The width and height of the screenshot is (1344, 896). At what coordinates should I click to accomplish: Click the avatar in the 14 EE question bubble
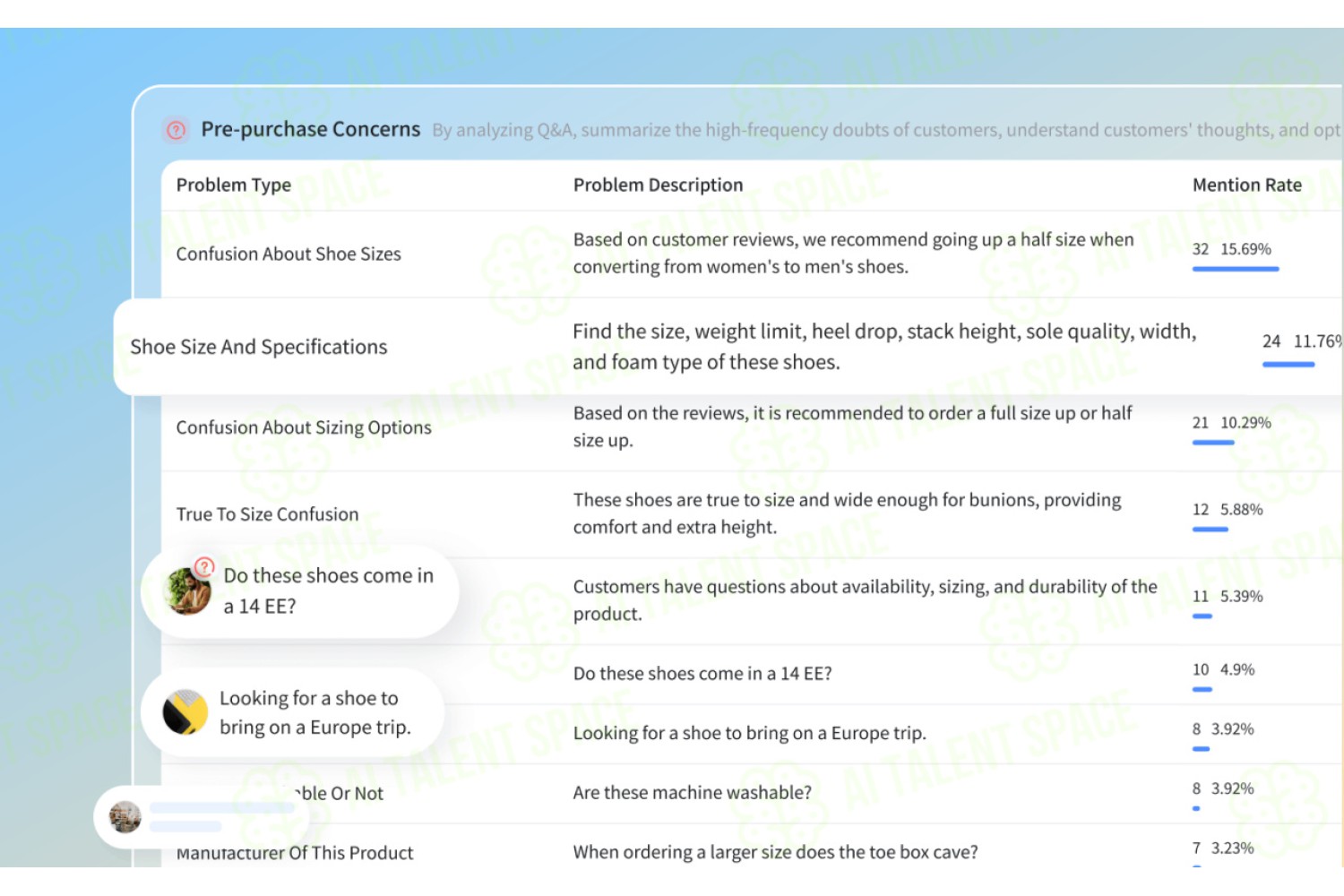(189, 590)
